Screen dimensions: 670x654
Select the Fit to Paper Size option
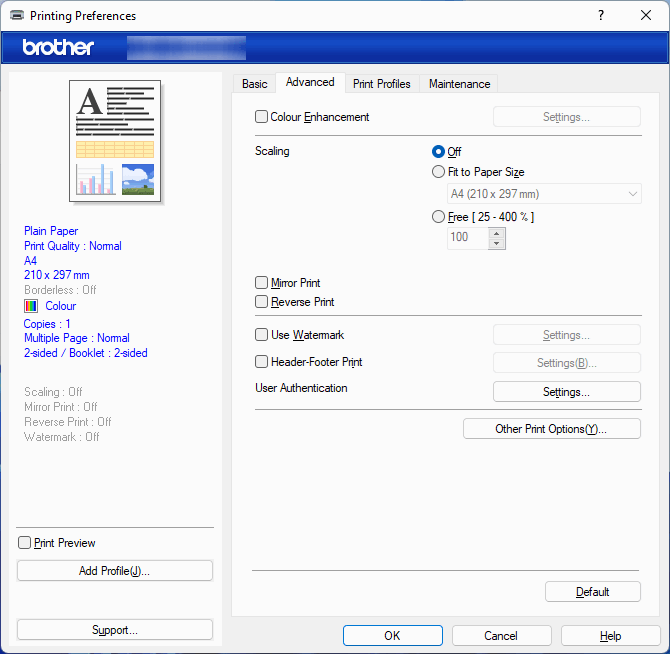(x=438, y=172)
